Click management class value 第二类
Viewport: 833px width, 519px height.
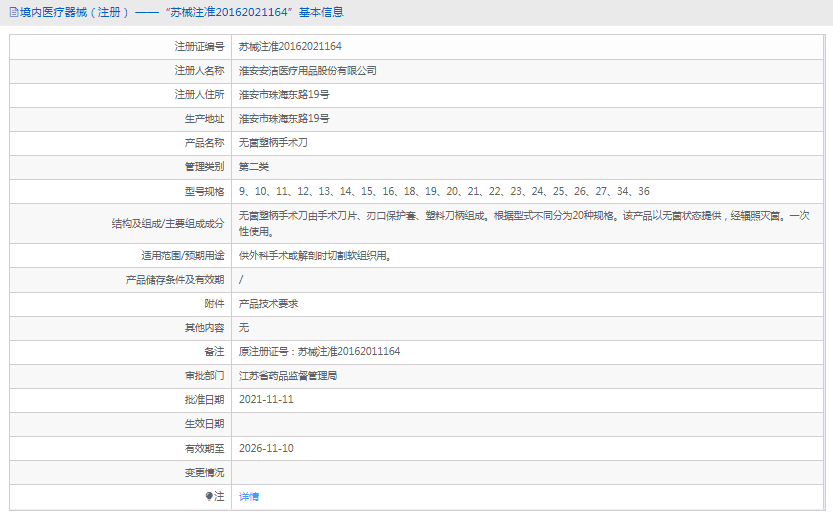coord(254,167)
